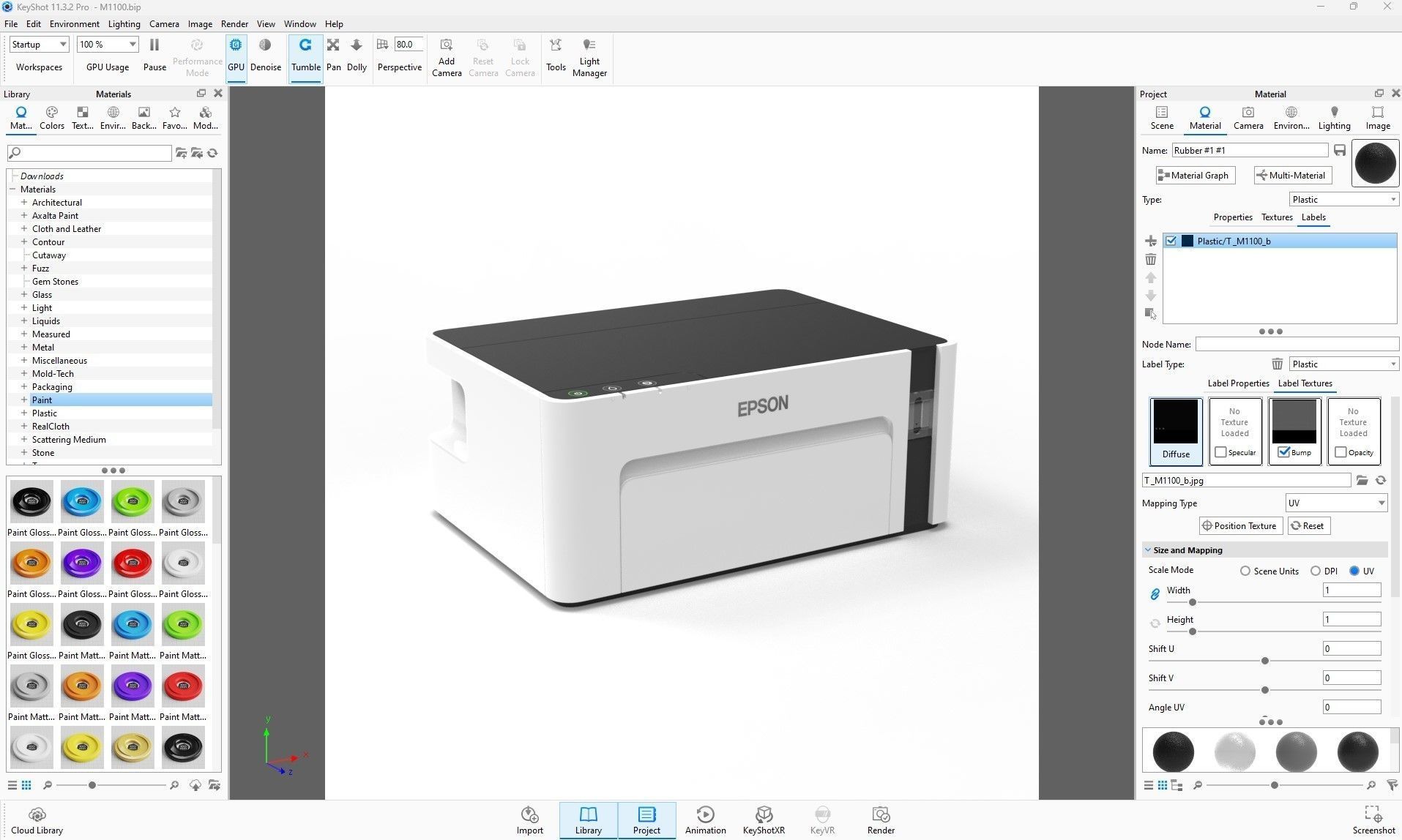Adjust library thumbnail size slider
Screen dimensions: 1402x840
(92, 785)
